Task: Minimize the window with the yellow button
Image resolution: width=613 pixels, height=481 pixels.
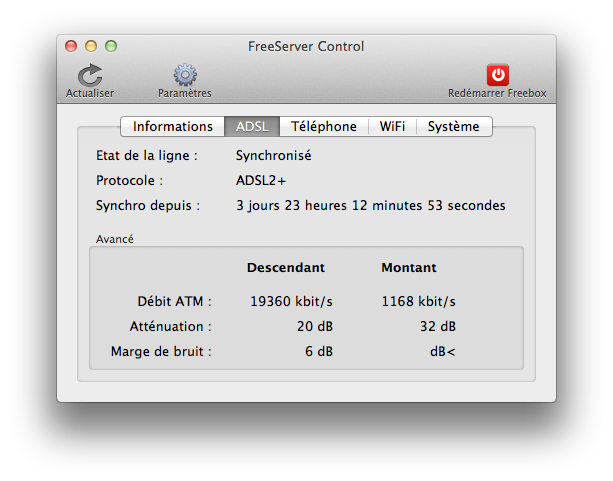Action: click(91, 46)
